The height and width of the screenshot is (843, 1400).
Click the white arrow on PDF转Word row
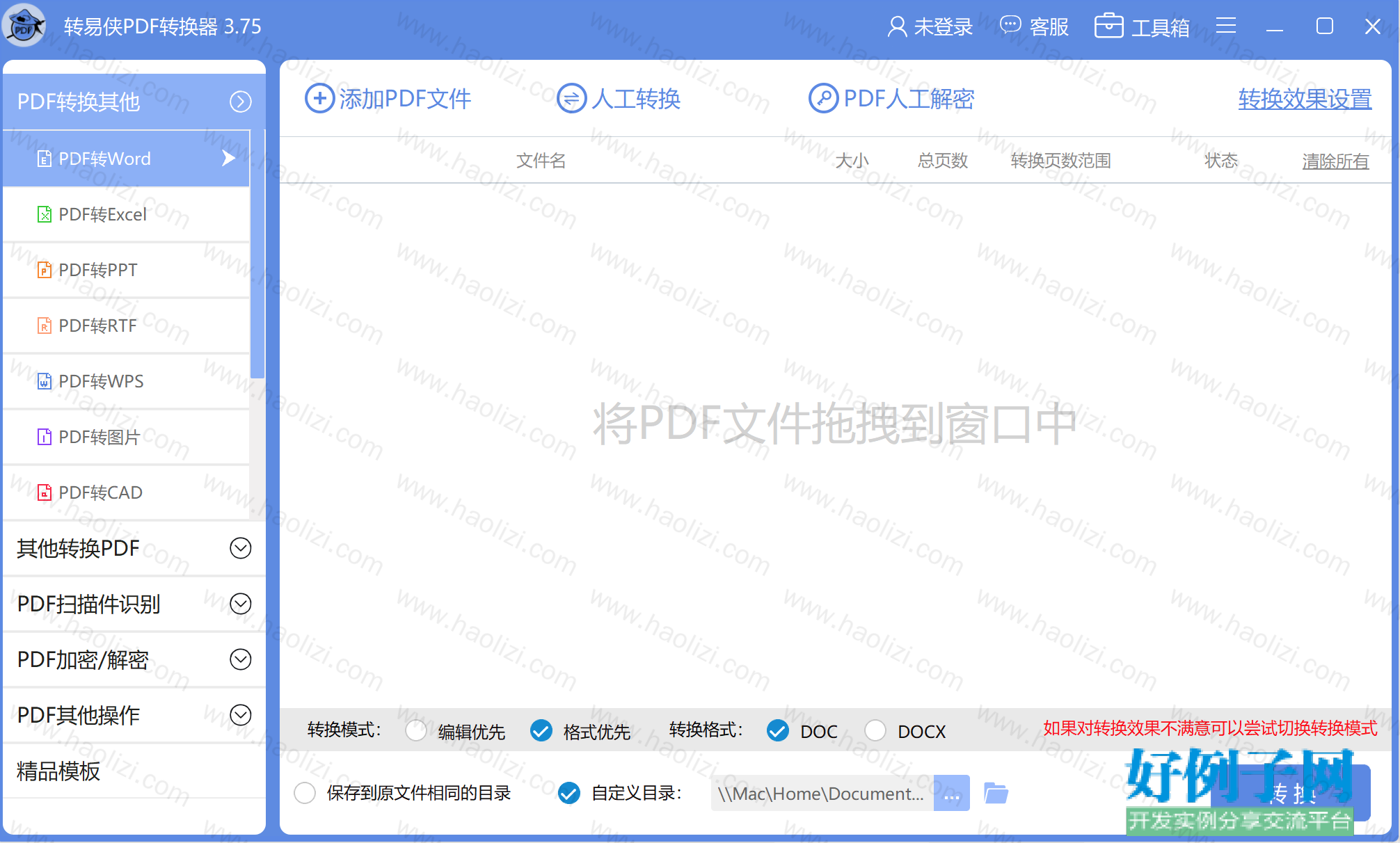(228, 159)
